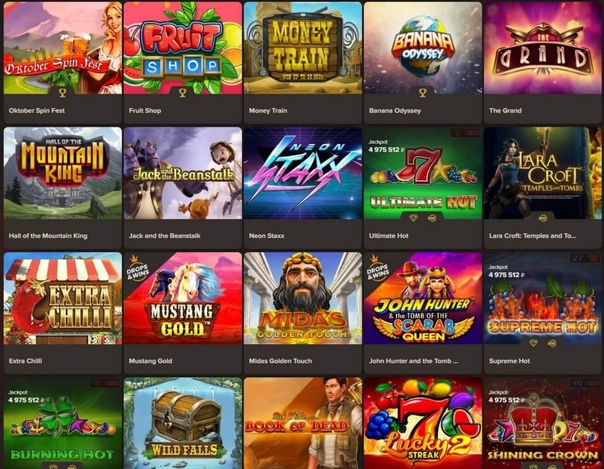This screenshot has width=604, height=469.
Task: Click the trophy icon under Banana Odyssey
Action: point(423,92)
